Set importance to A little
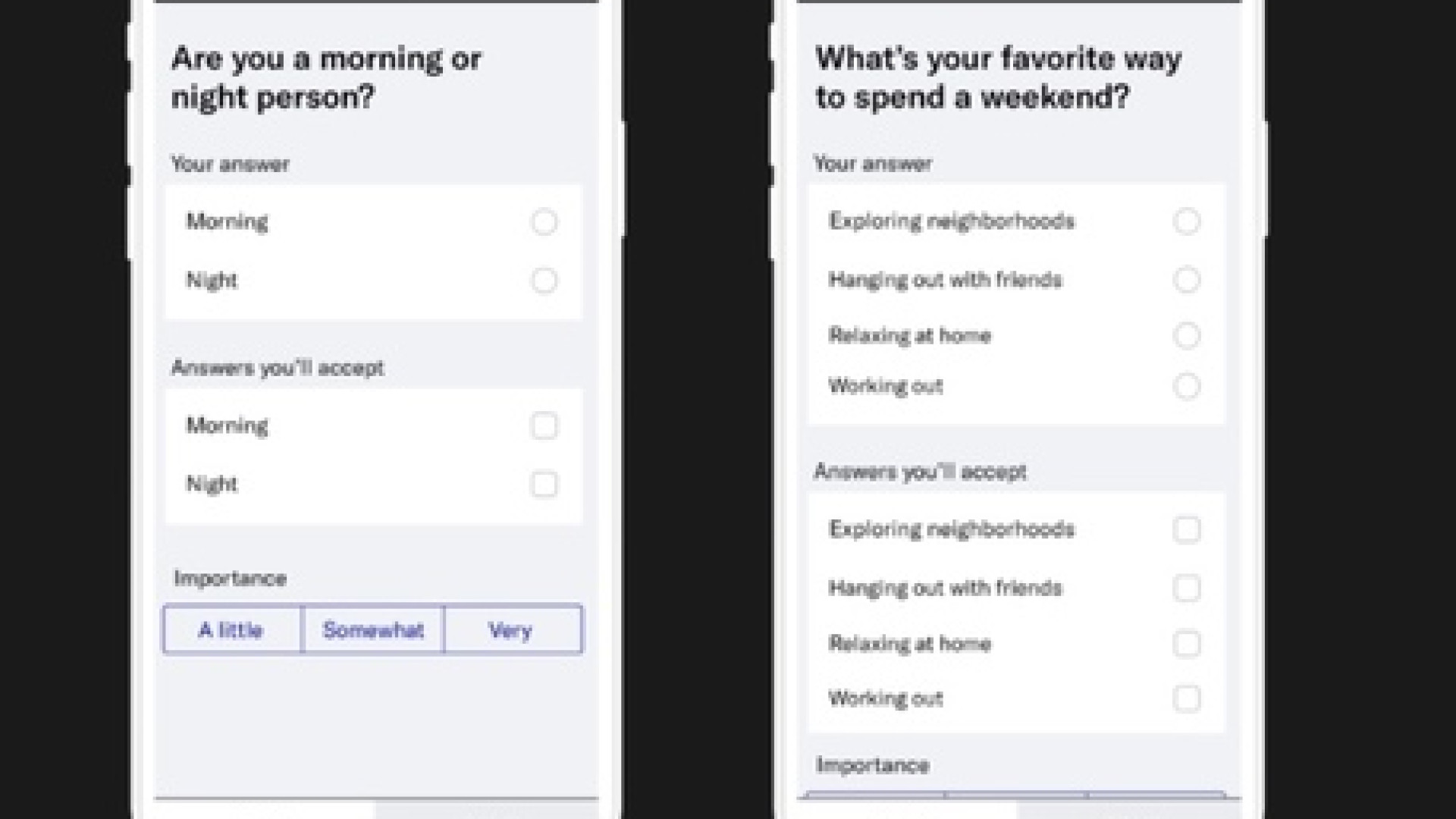1456x819 pixels. tap(231, 629)
